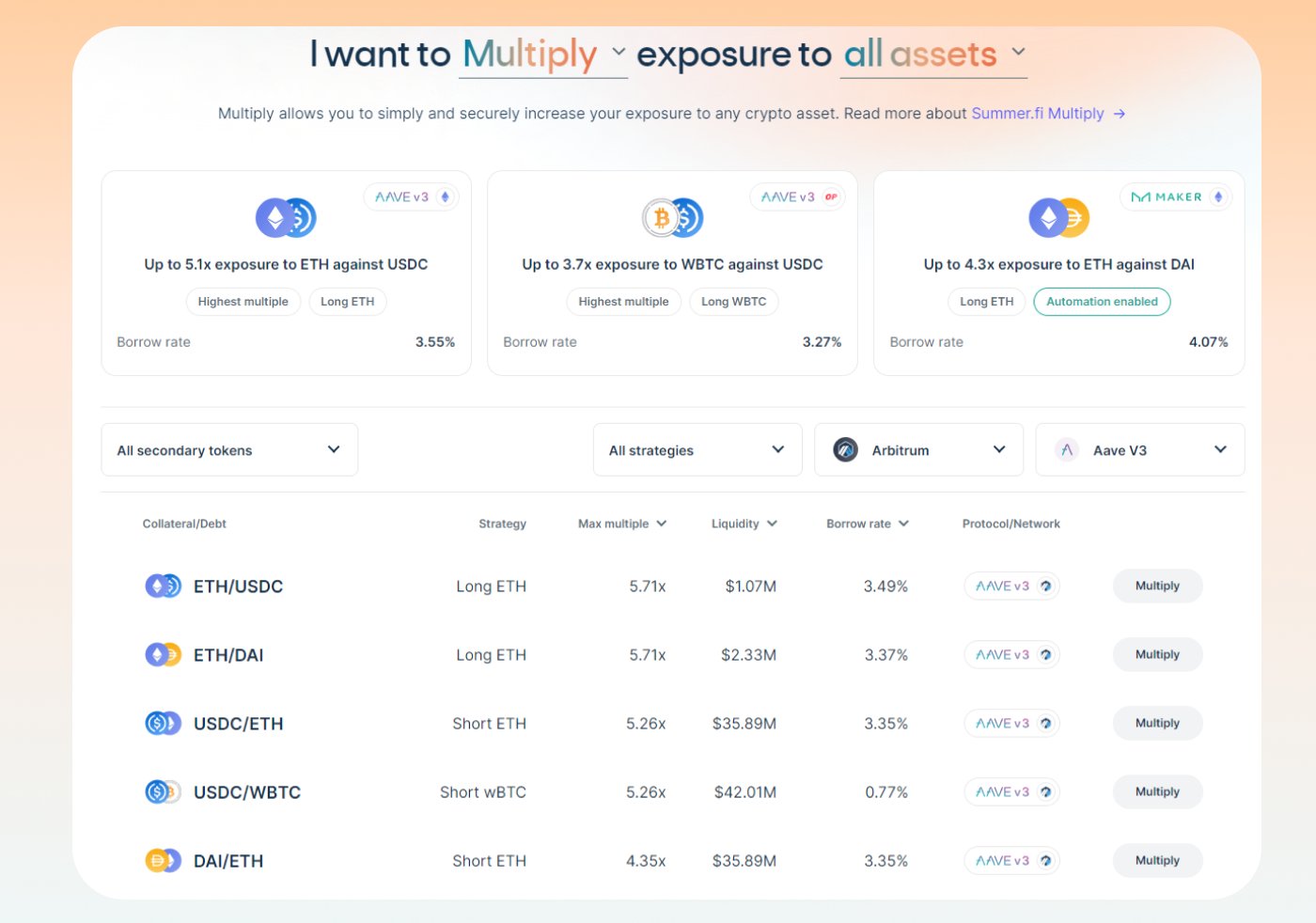Click the Aave v3 Ethereum badge on ETH/USDC card
Screen dimensions: 1316x923
coord(411,197)
